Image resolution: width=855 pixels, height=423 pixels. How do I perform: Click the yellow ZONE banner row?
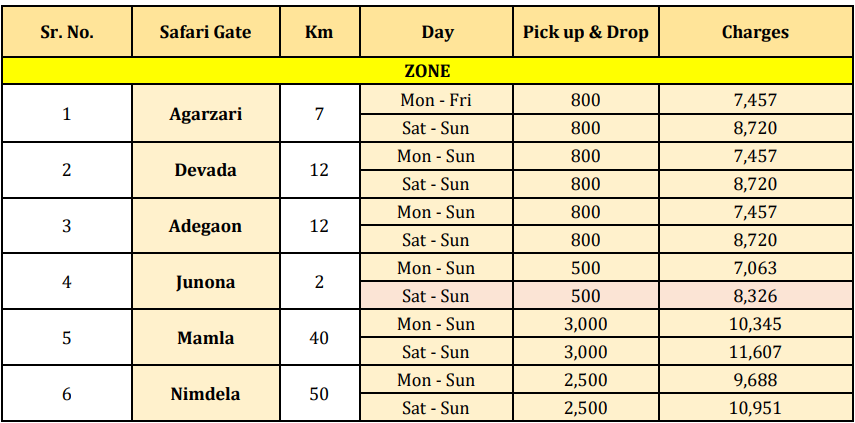point(428,71)
